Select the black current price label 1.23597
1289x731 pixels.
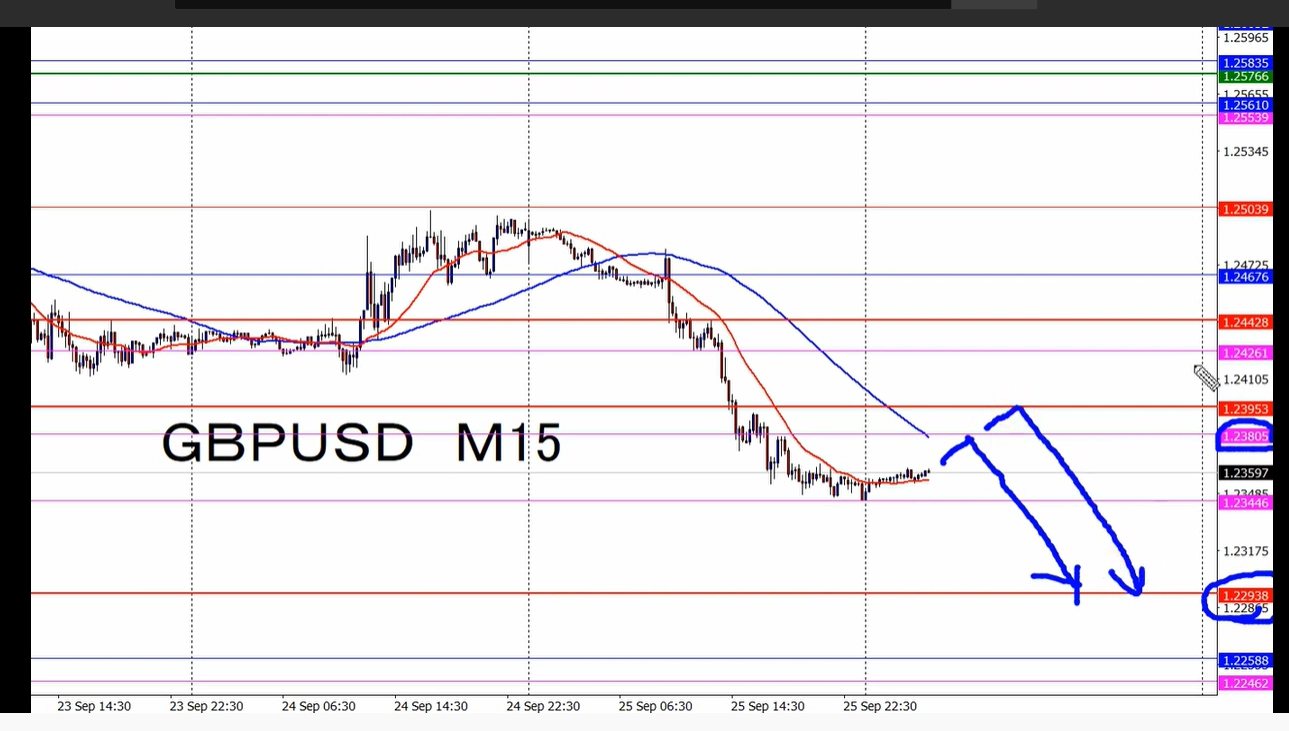click(1244, 473)
